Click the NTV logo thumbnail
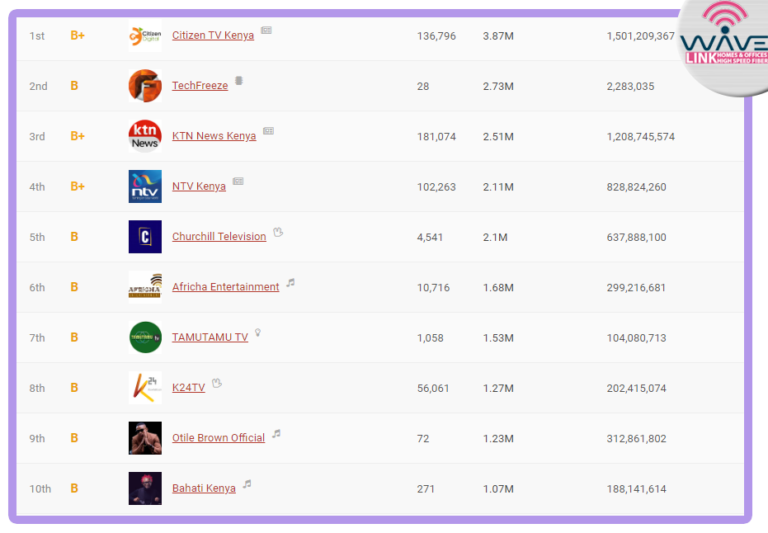Screen dimensions: 768x533 (x=145, y=187)
